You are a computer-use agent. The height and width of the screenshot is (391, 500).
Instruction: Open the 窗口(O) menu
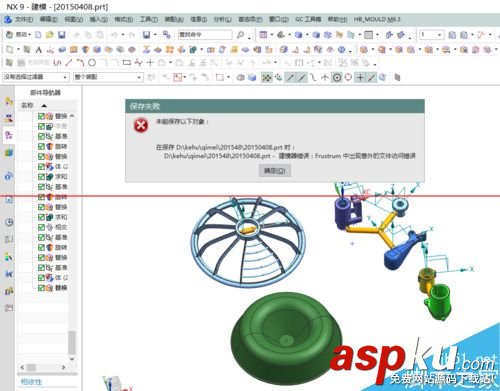[279, 19]
